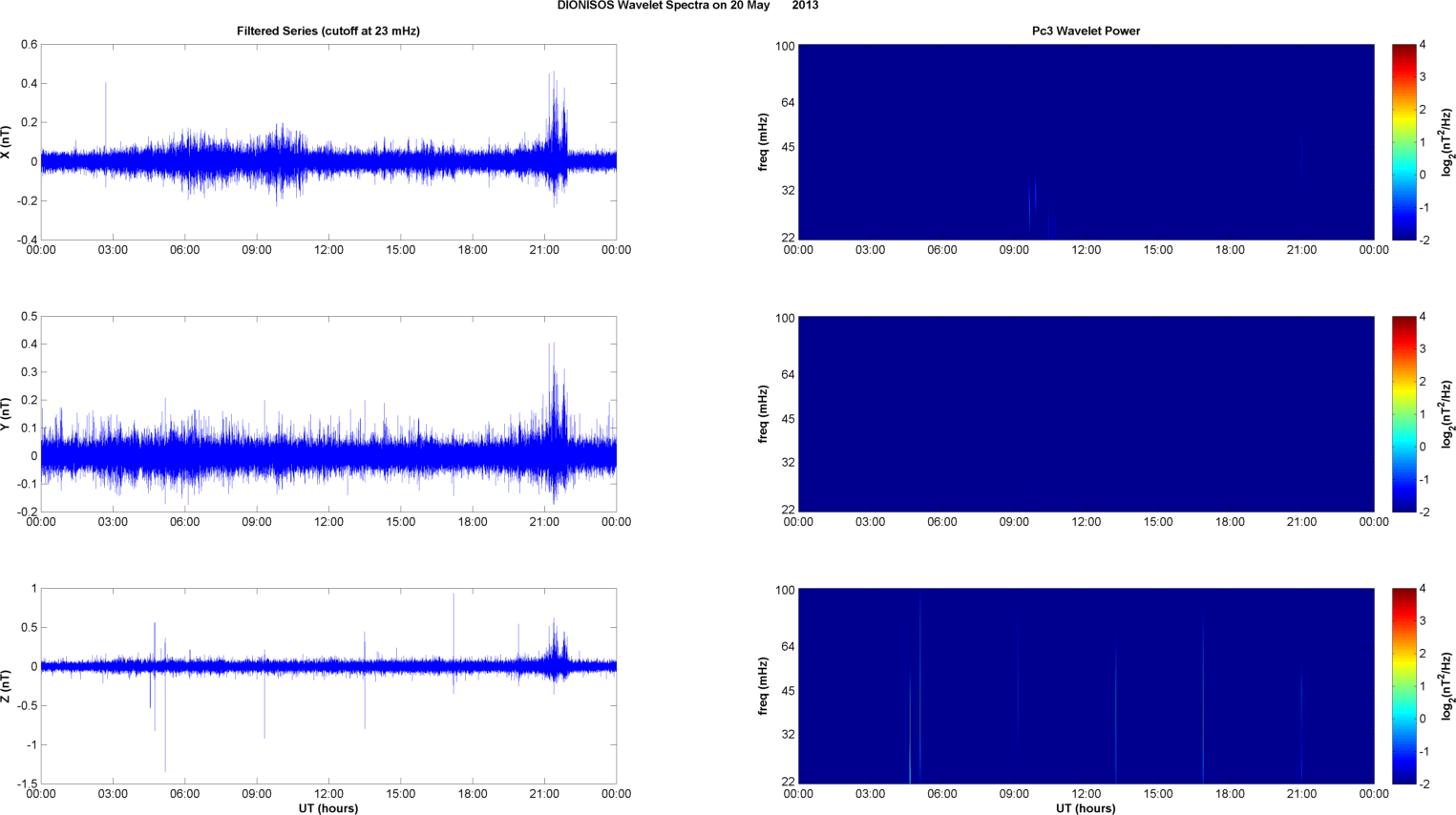The image size is (1456, 815).
Task: Click the X (nT) axis label
Action: pos(7,142)
